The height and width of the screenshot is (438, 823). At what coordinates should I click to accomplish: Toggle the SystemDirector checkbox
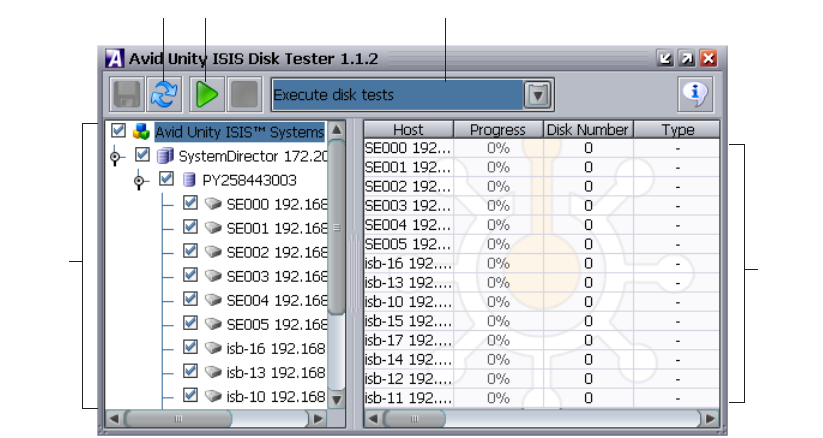[142, 154]
